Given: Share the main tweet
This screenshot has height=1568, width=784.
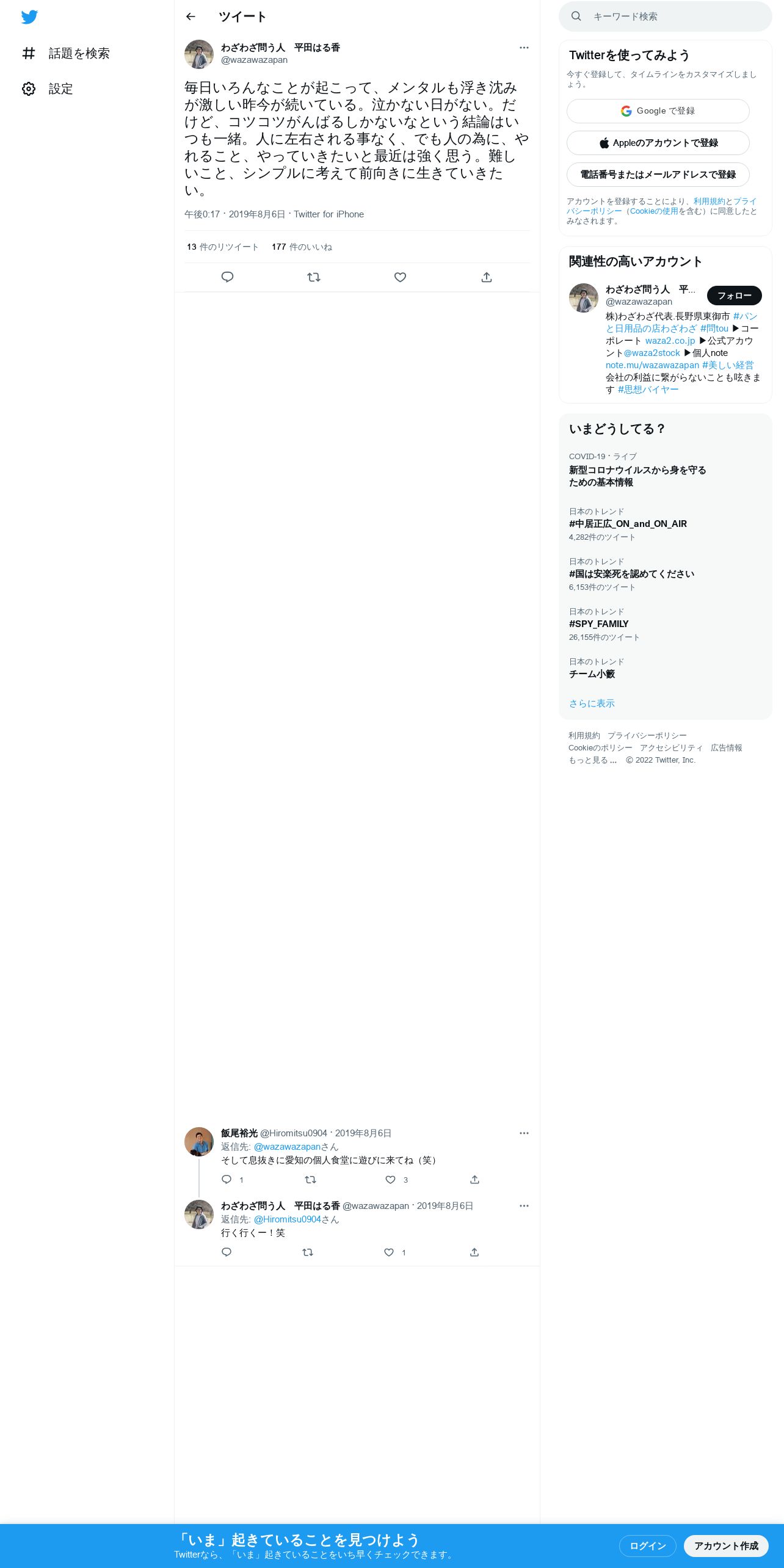Looking at the screenshot, I should (487, 277).
